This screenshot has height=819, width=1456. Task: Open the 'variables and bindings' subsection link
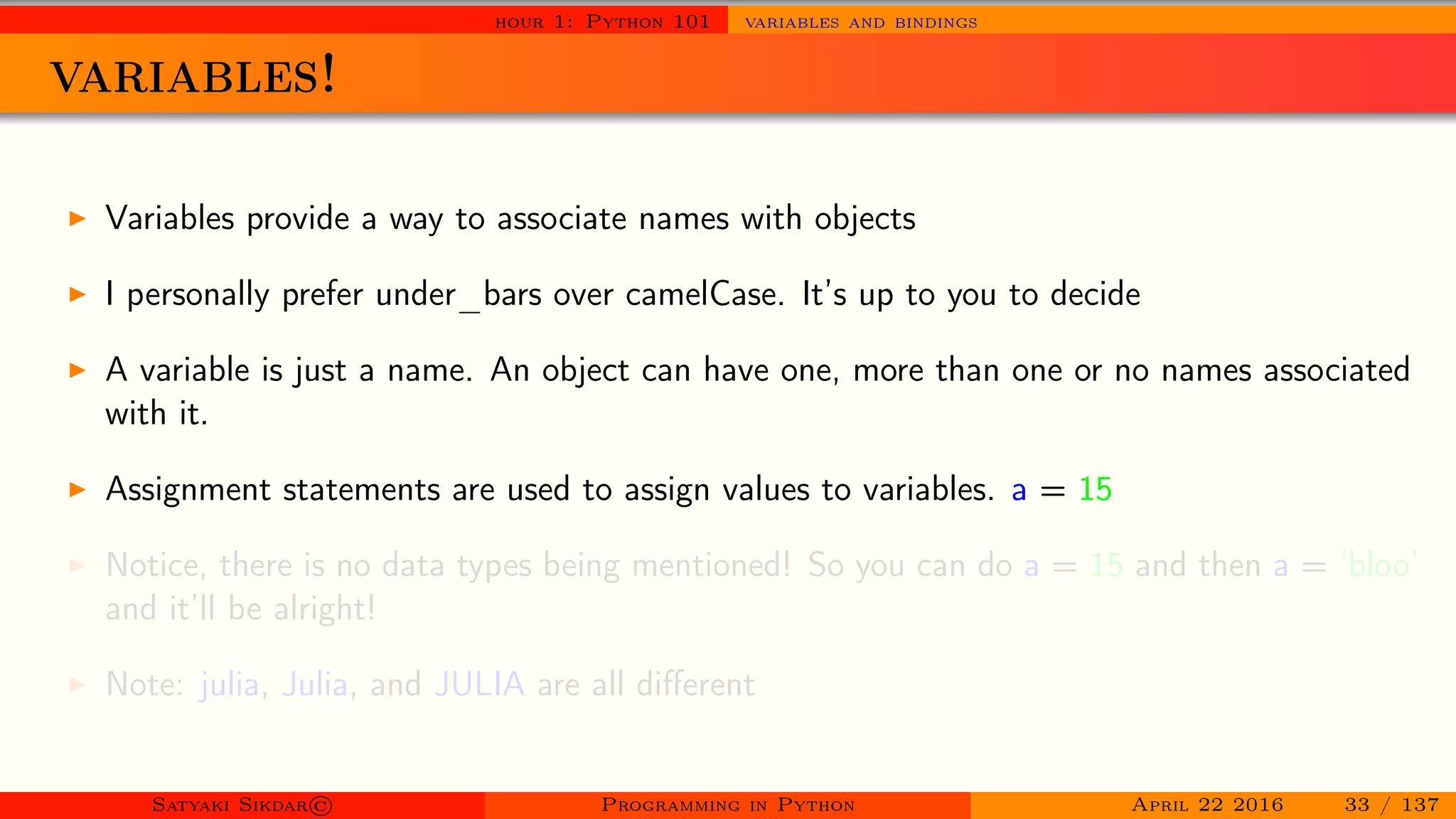click(x=860, y=23)
